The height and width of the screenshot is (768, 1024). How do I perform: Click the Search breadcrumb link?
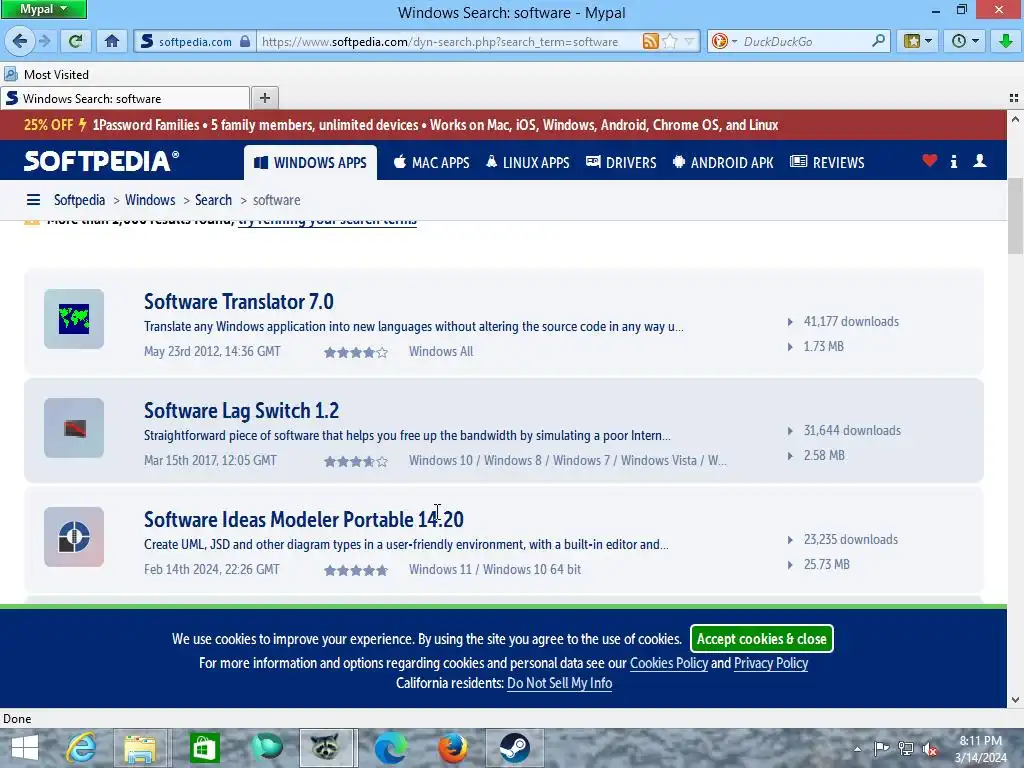(x=213, y=200)
